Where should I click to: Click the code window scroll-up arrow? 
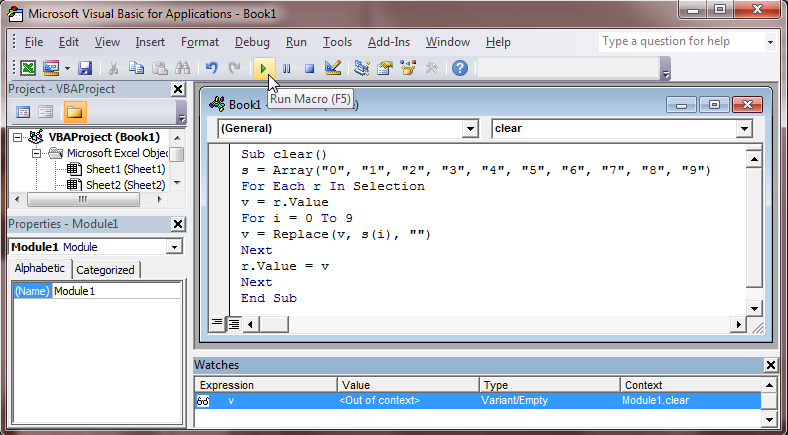tap(754, 160)
